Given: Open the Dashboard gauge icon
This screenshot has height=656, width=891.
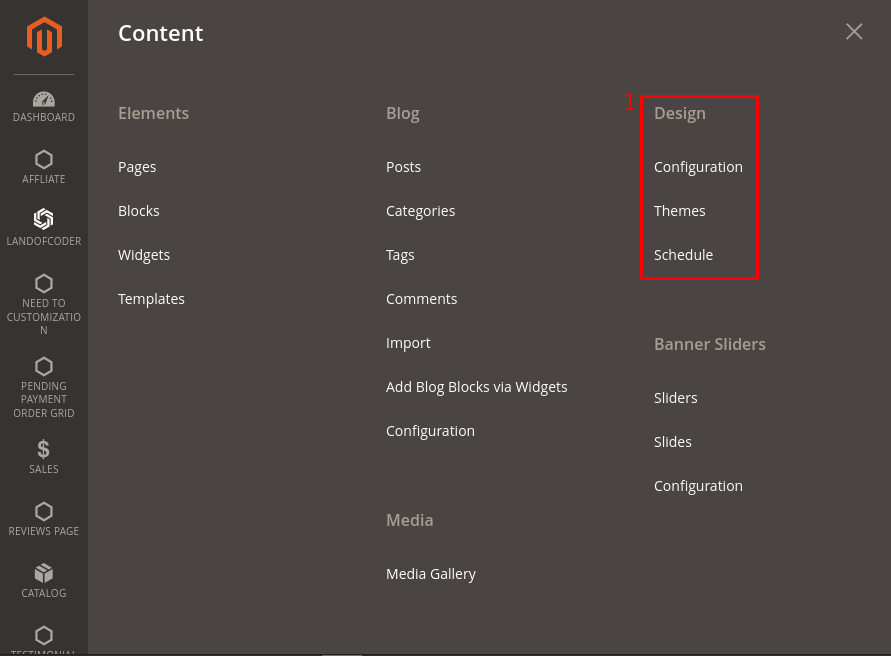Looking at the screenshot, I should (x=44, y=100).
